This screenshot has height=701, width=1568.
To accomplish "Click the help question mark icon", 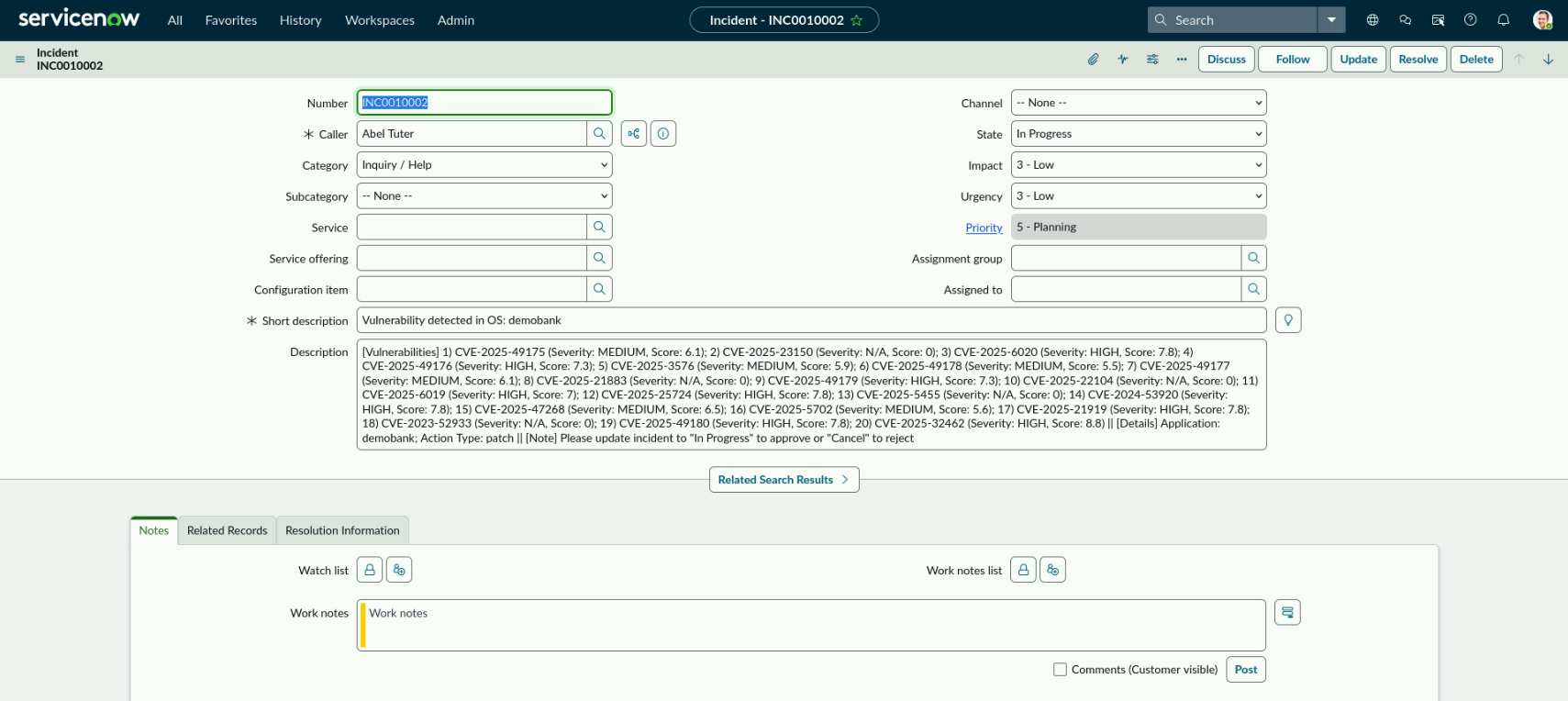I will point(1470,20).
